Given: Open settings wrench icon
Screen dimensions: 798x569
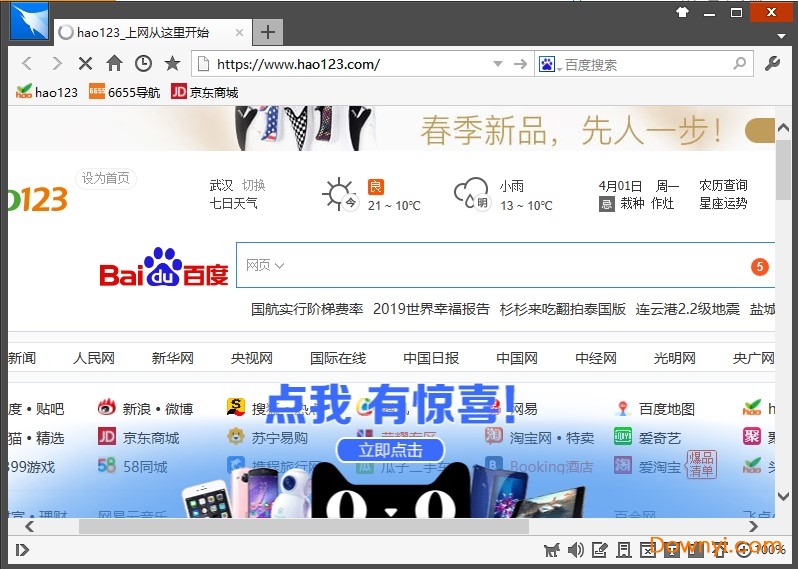Looking at the screenshot, I should pyautogui.click(x=772, y=63).
